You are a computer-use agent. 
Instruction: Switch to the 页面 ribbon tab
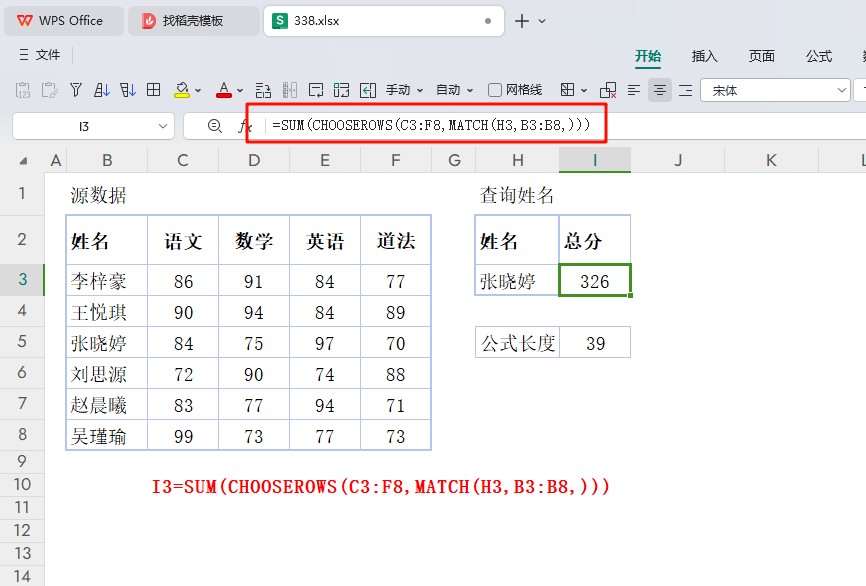[762, 56]
